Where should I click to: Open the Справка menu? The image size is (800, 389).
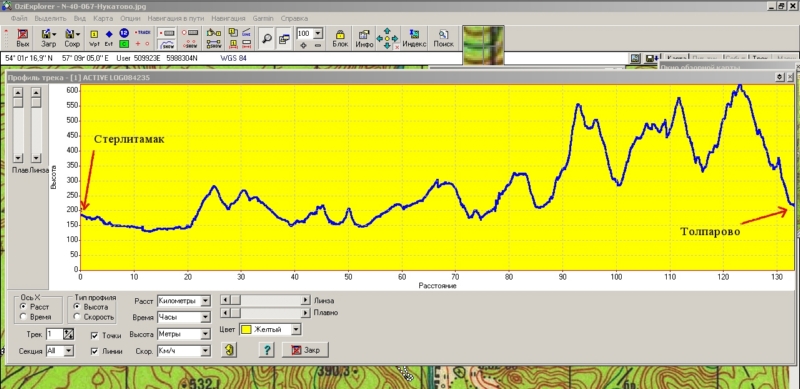point(294,18)
